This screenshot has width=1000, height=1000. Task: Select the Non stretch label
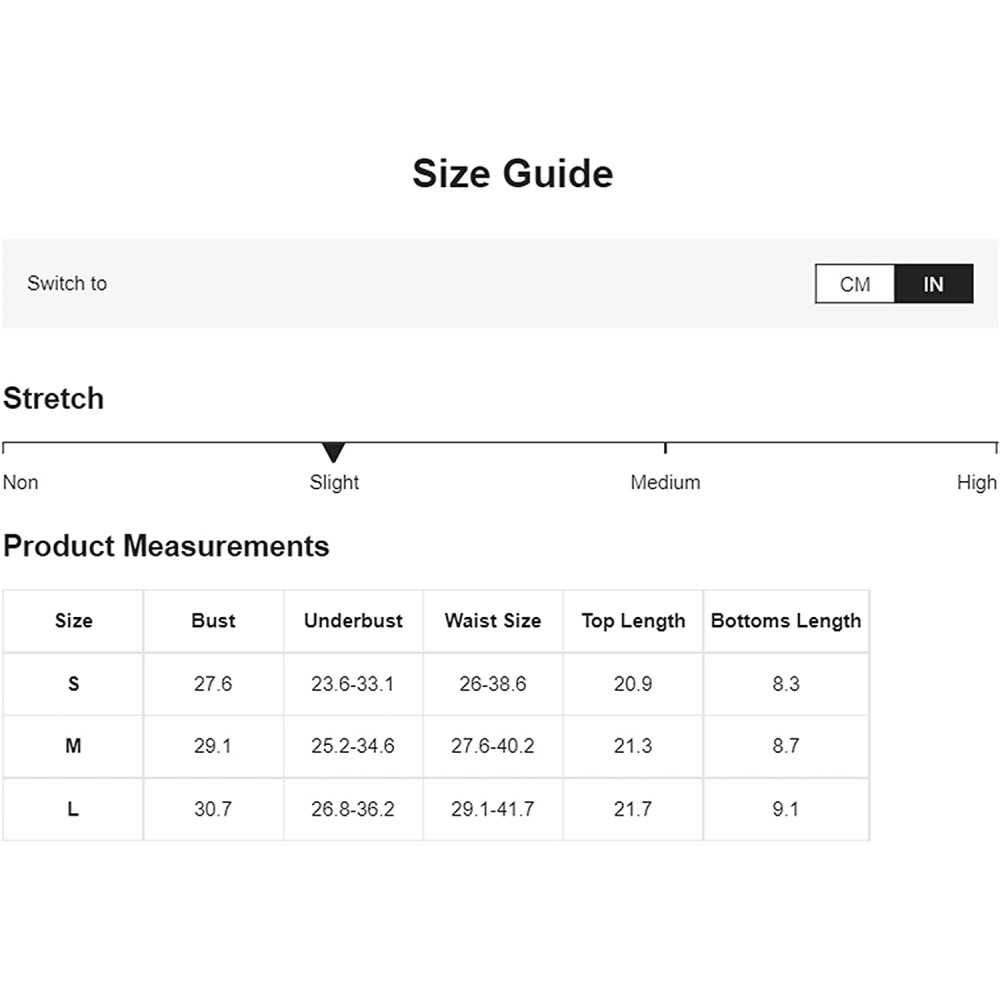tap(20, 482)
